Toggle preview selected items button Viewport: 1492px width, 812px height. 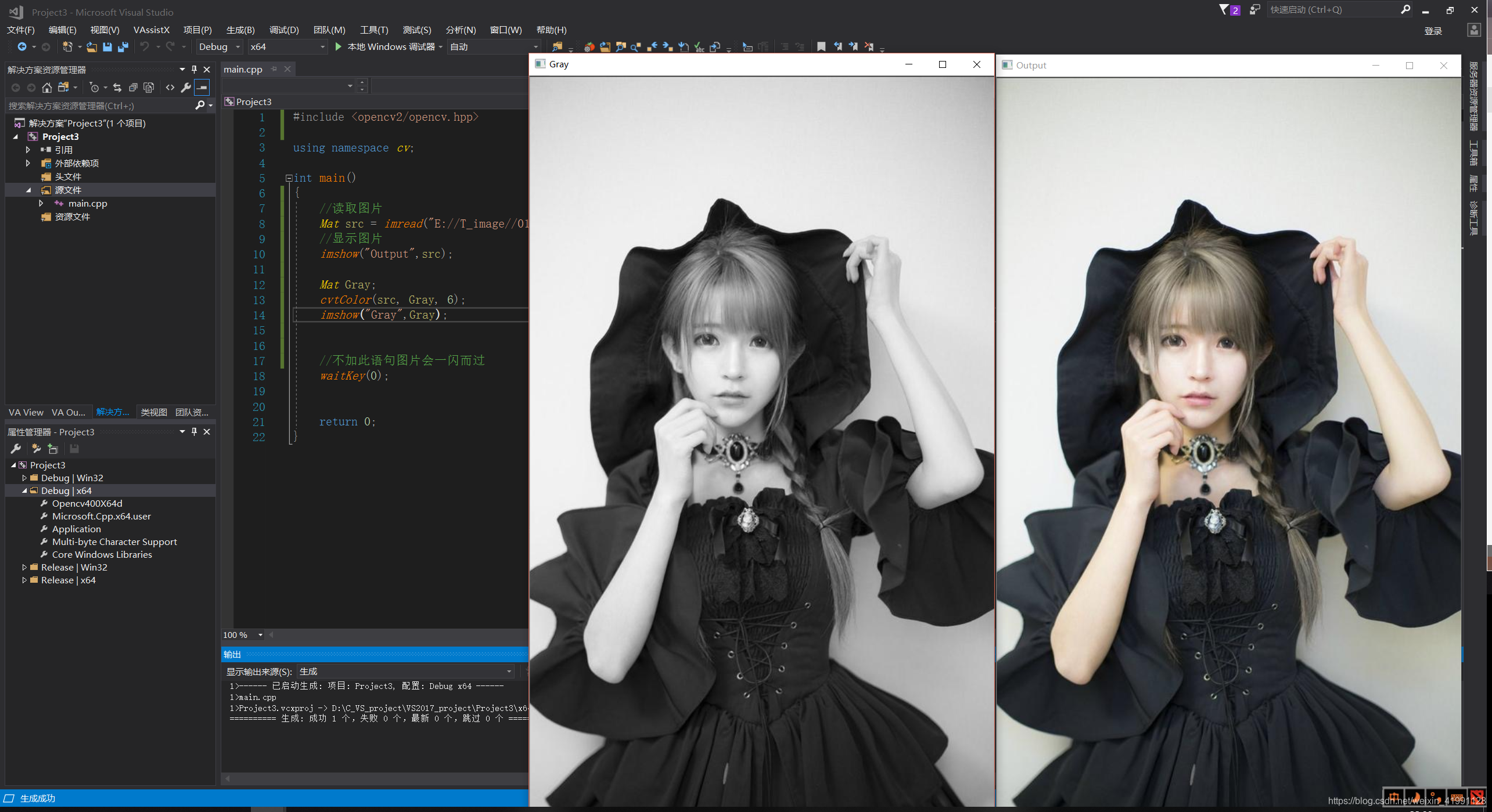tap(202, 88)
